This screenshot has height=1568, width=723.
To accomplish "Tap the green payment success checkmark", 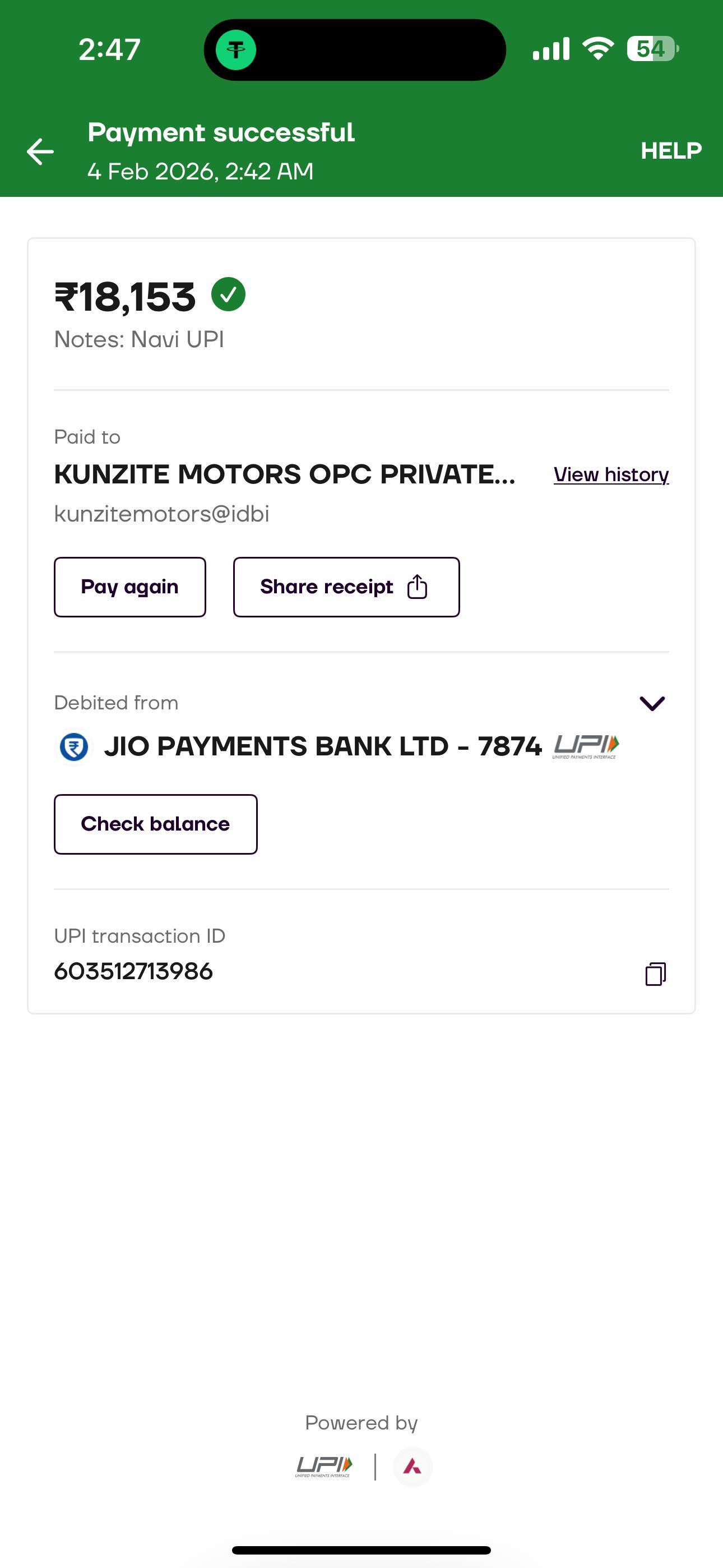I will click(x=228, y=294).
